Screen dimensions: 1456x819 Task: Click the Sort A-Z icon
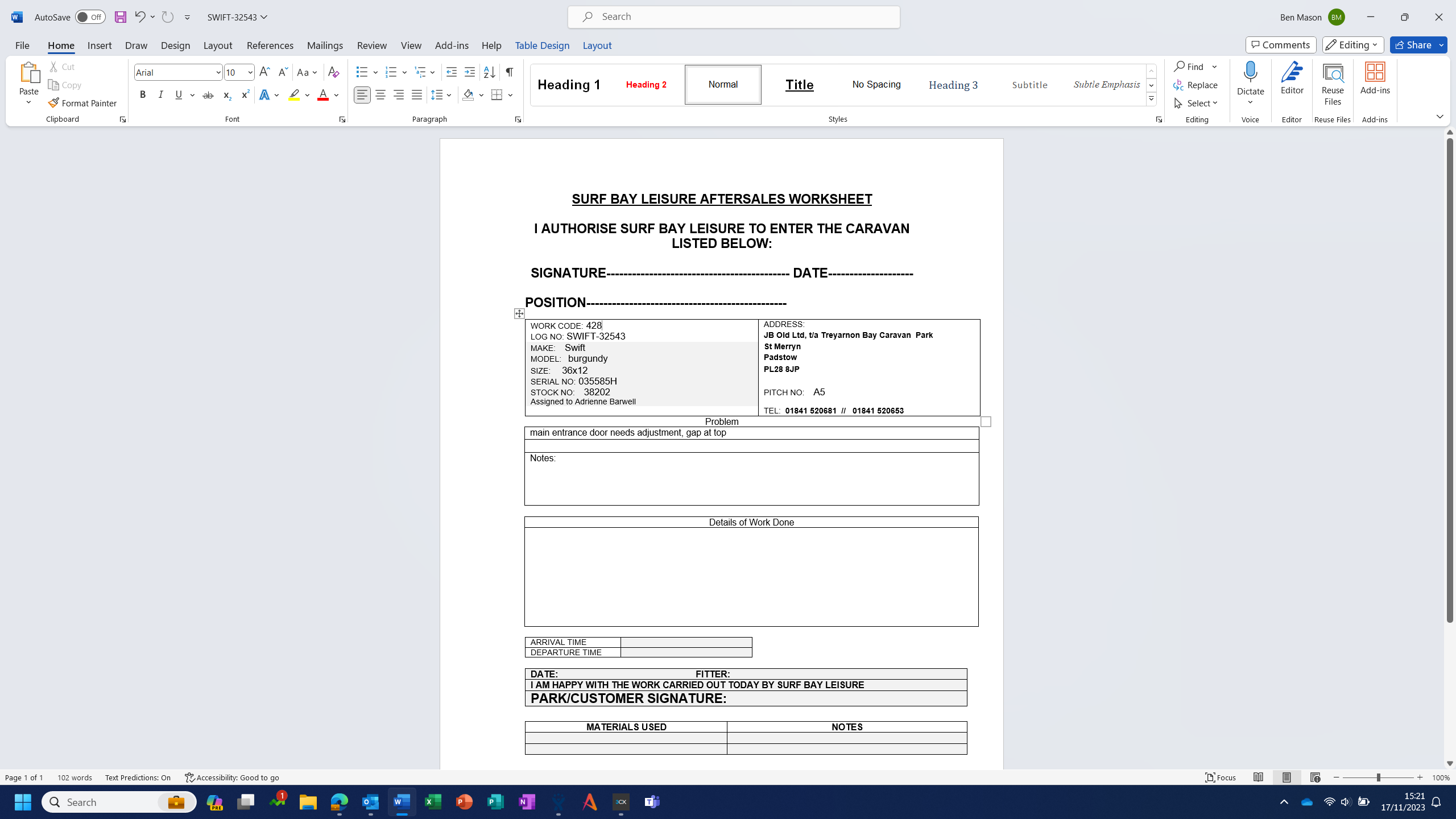tap(489, 72)
